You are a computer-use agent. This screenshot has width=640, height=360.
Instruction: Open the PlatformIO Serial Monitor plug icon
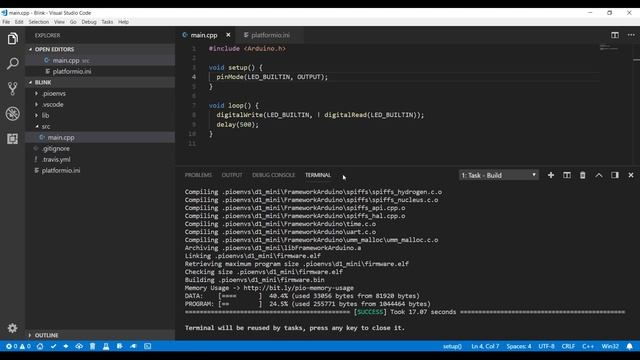[133, 346]
